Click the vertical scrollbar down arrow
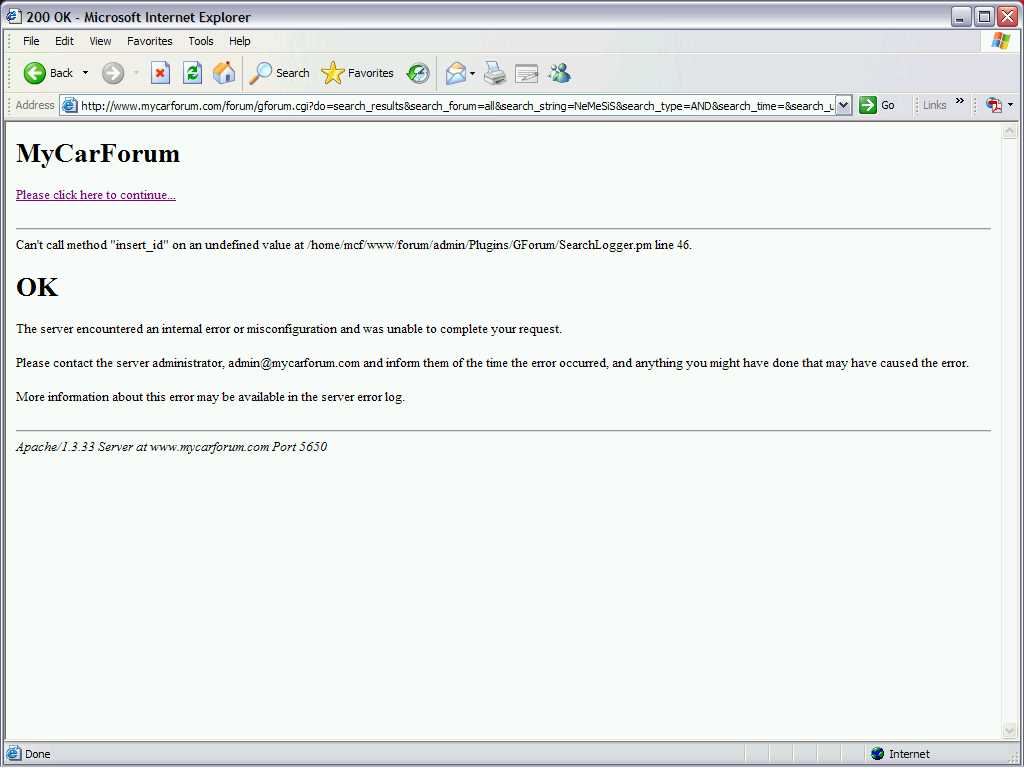The width and height of the screenshot is (1024, 768). pos(1009,731)
